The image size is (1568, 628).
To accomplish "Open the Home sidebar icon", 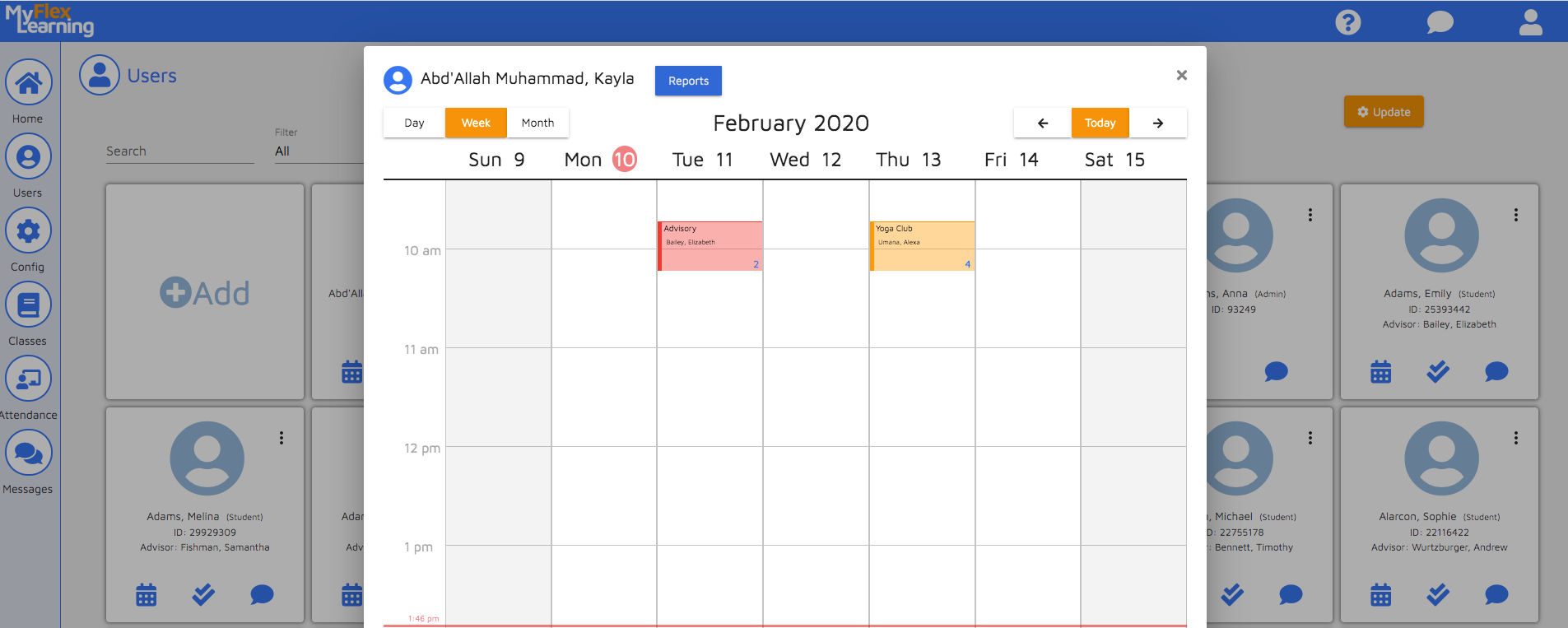I will (x=28, y=83).
